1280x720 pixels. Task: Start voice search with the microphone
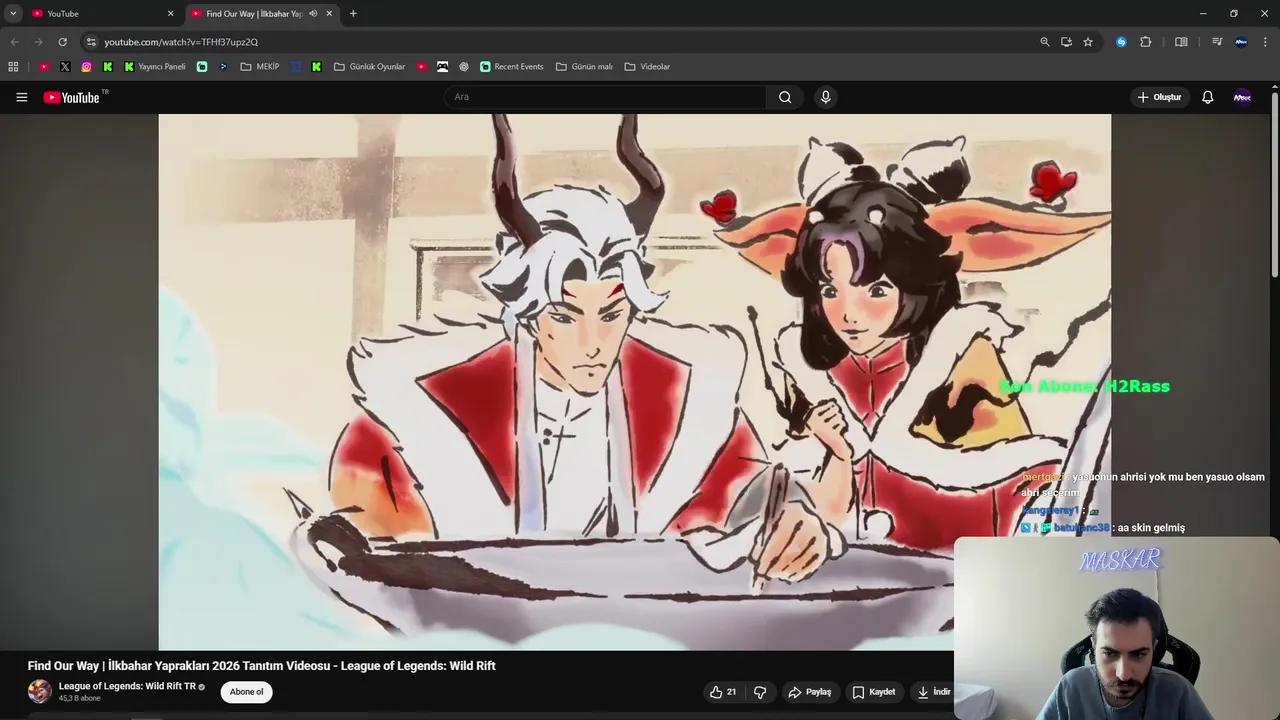tap(825, 97)
